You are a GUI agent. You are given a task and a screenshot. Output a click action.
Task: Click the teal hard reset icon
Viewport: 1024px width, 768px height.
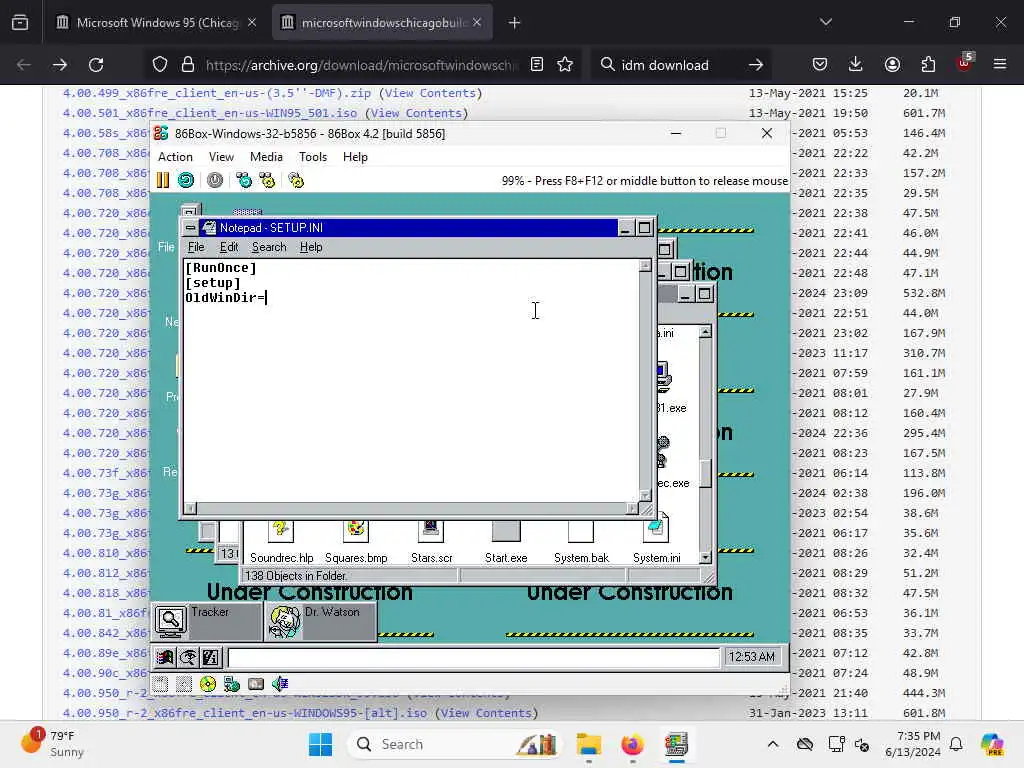(186, 180)
